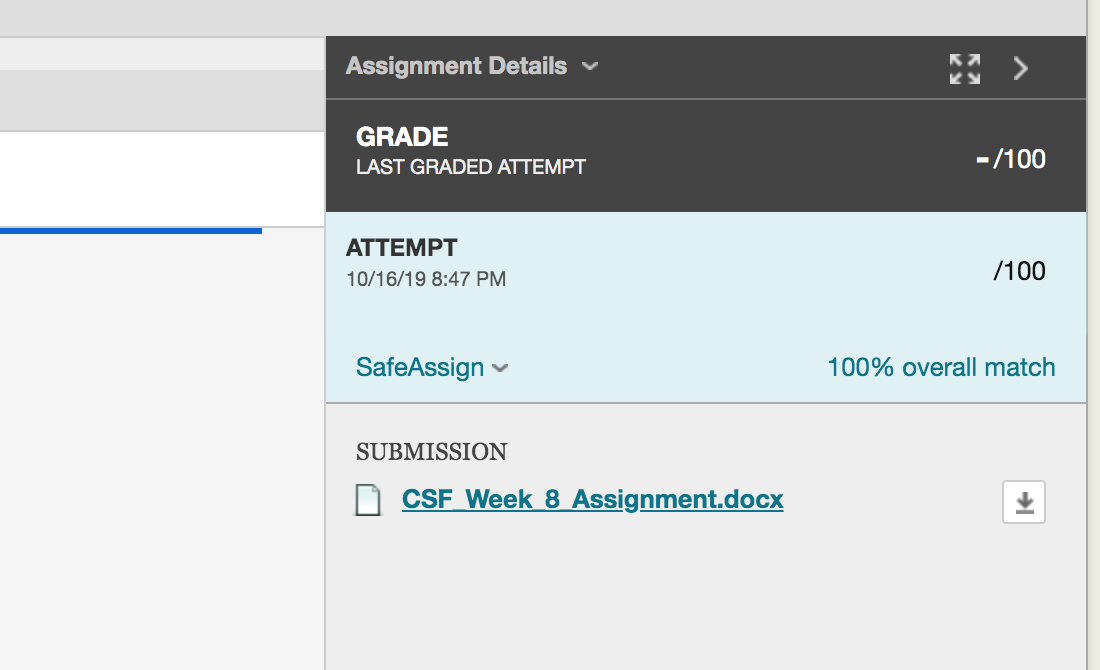1100x670 pixels.
Task: Click the SUBMISSION section heading
Action: [431, 452]
